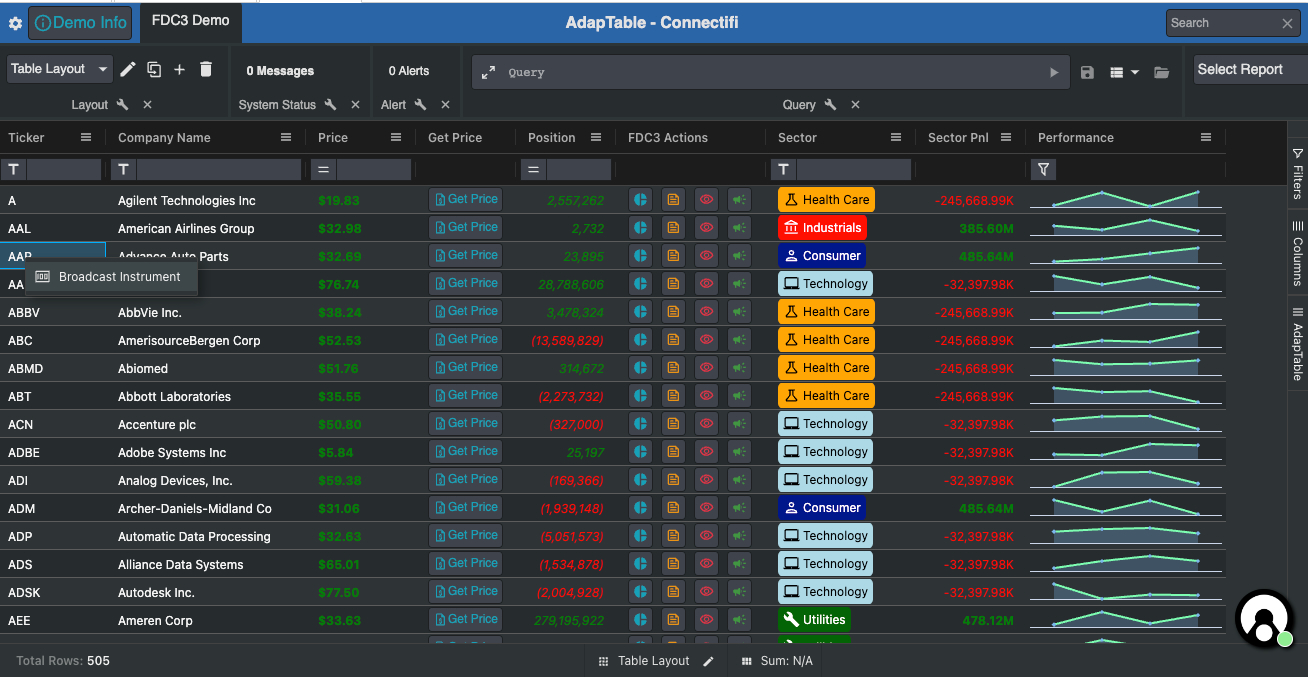The width and height of the screenshot is (1308, 677).
Task: Edit the current layout with the pencil icon
Action: (x=127, y=69)
